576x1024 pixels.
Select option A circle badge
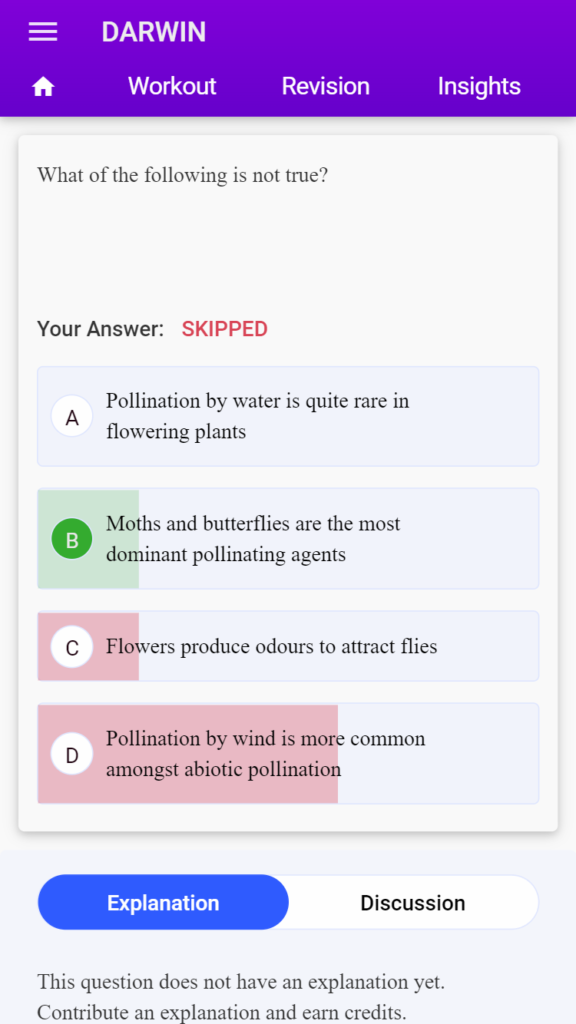pos(72,417)
